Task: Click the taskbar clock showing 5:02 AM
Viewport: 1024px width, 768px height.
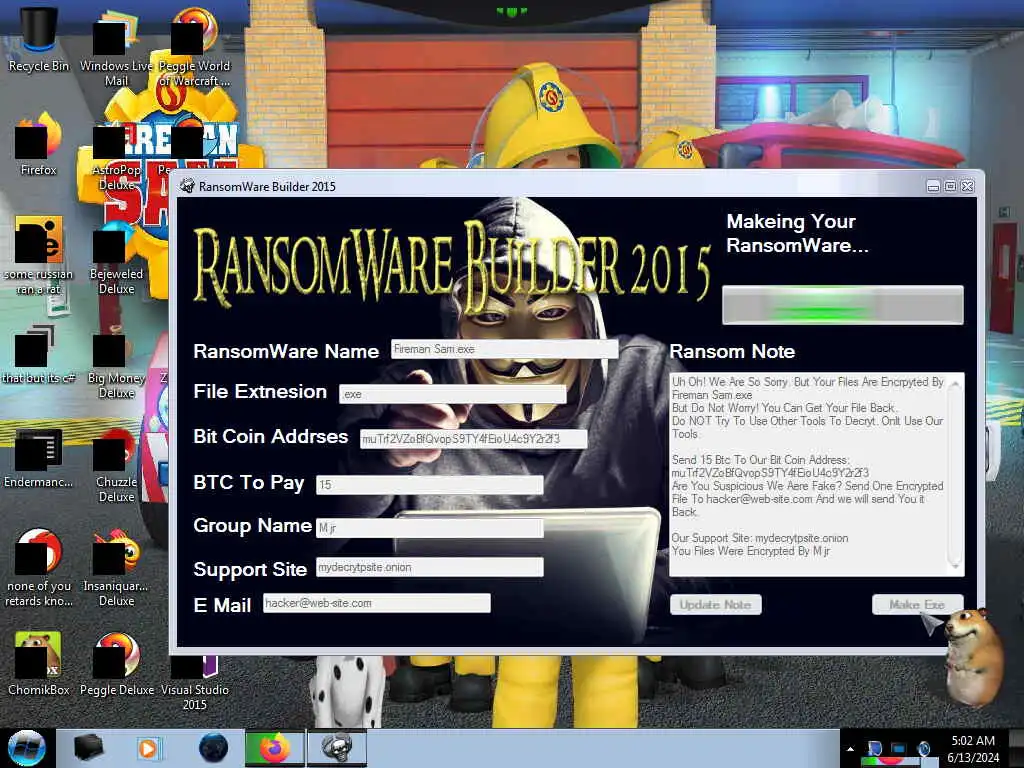Action: coord(973,749)
